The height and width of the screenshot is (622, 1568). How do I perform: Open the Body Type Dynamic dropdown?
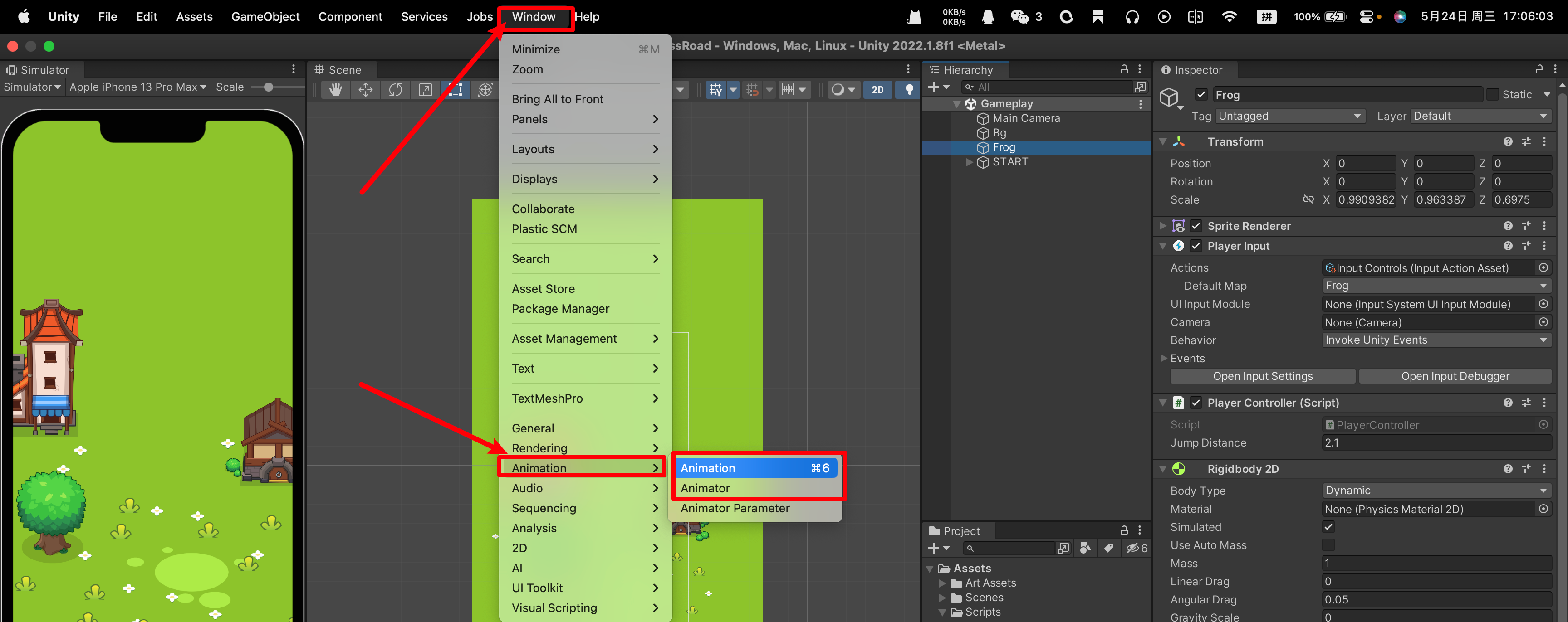point(1436,491)
